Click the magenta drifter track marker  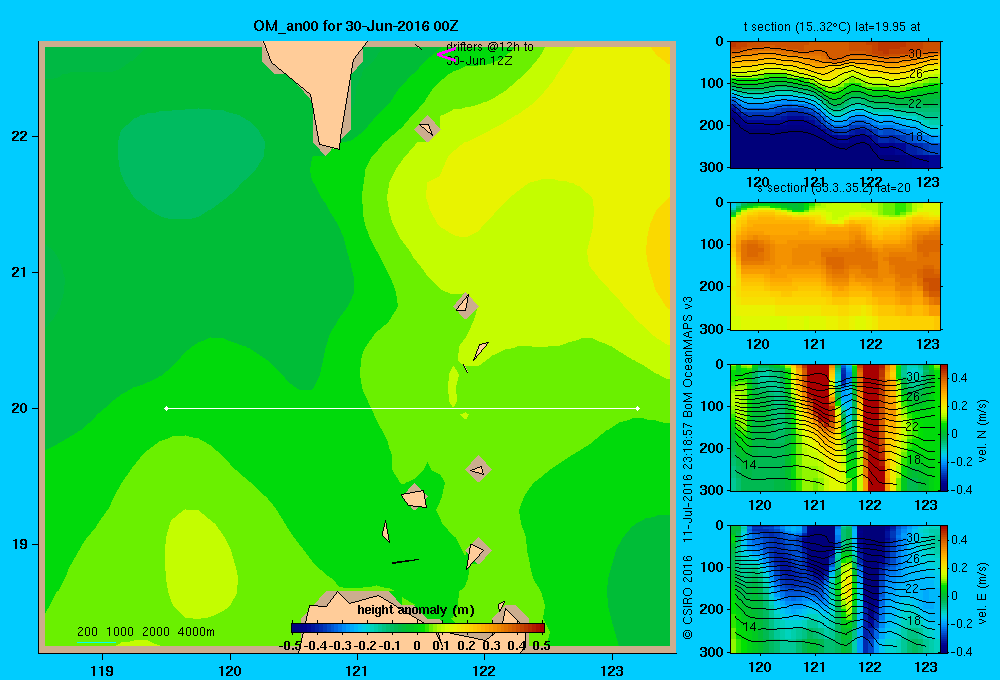click(x=445, y=54)
